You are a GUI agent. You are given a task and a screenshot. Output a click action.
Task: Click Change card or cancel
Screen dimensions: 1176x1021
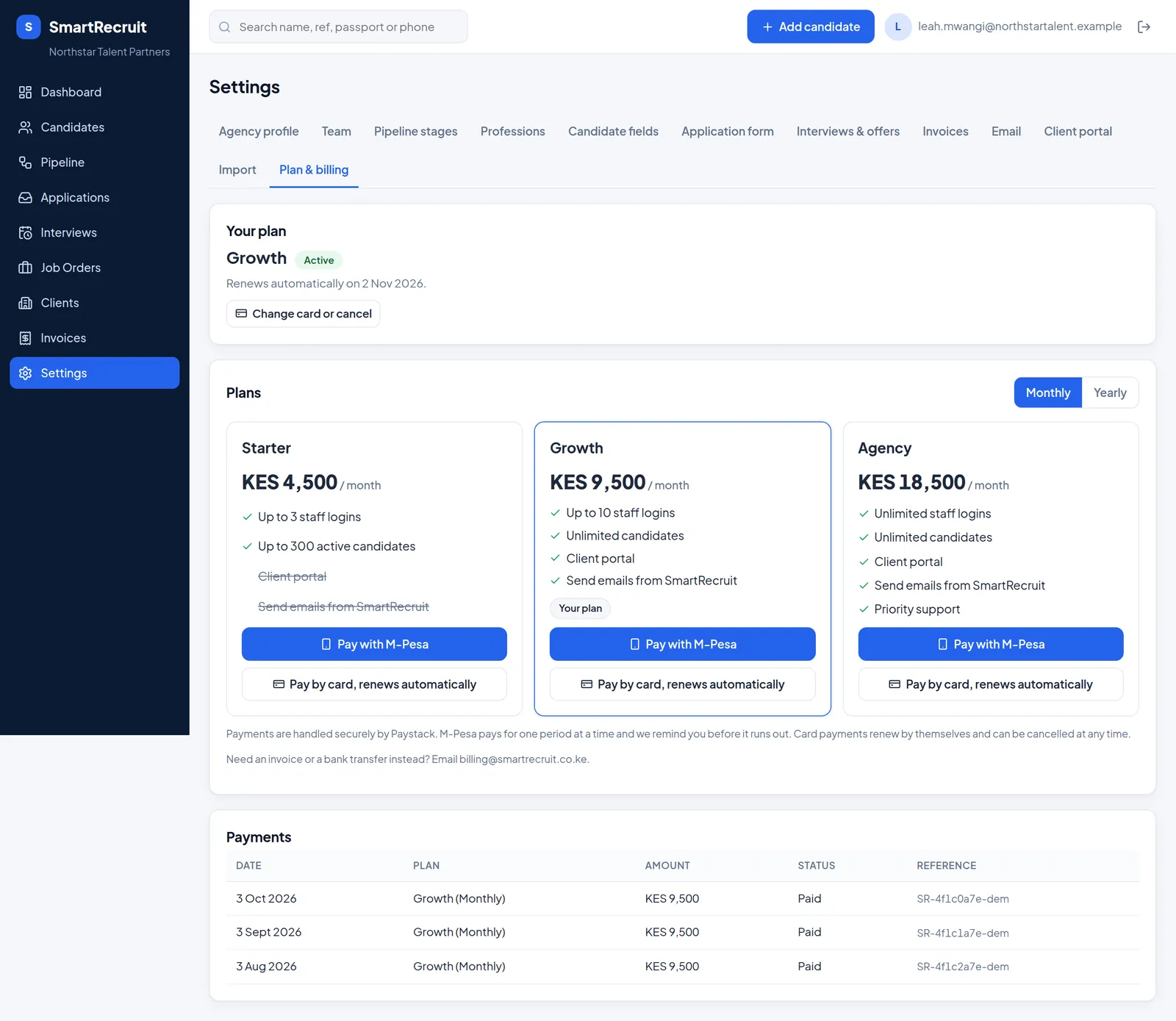[x=303, y=314]
